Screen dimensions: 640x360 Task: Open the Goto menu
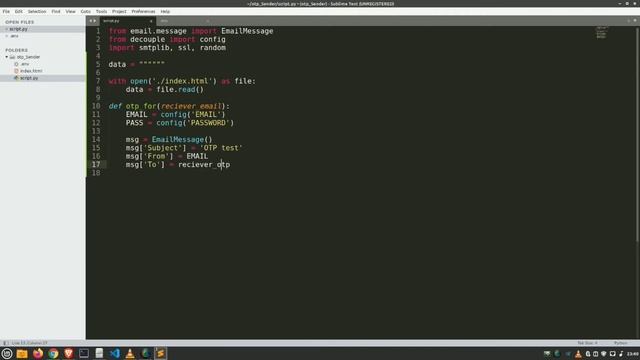[x=86, y=11]
